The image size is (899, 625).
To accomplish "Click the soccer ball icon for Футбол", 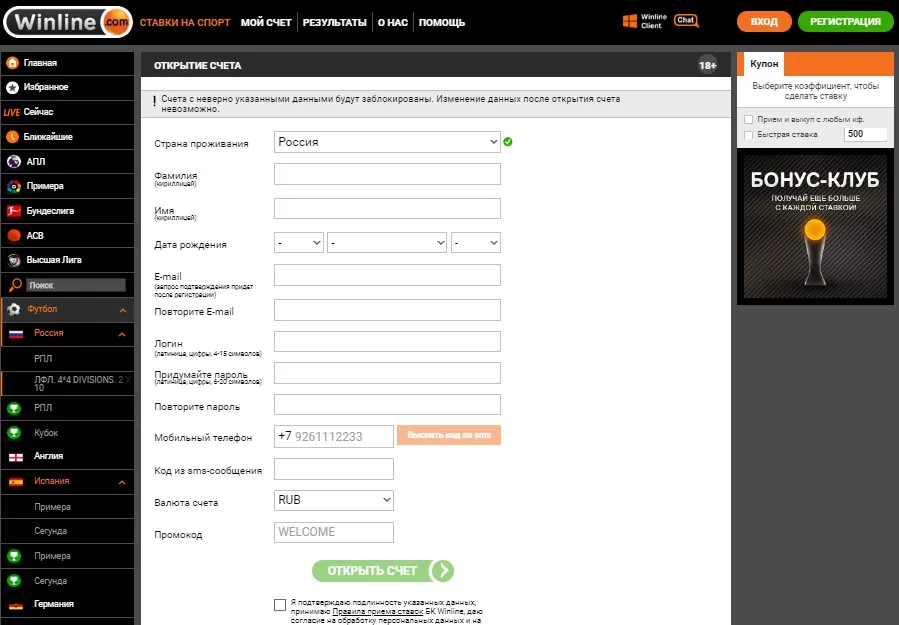I will [14, 310].
